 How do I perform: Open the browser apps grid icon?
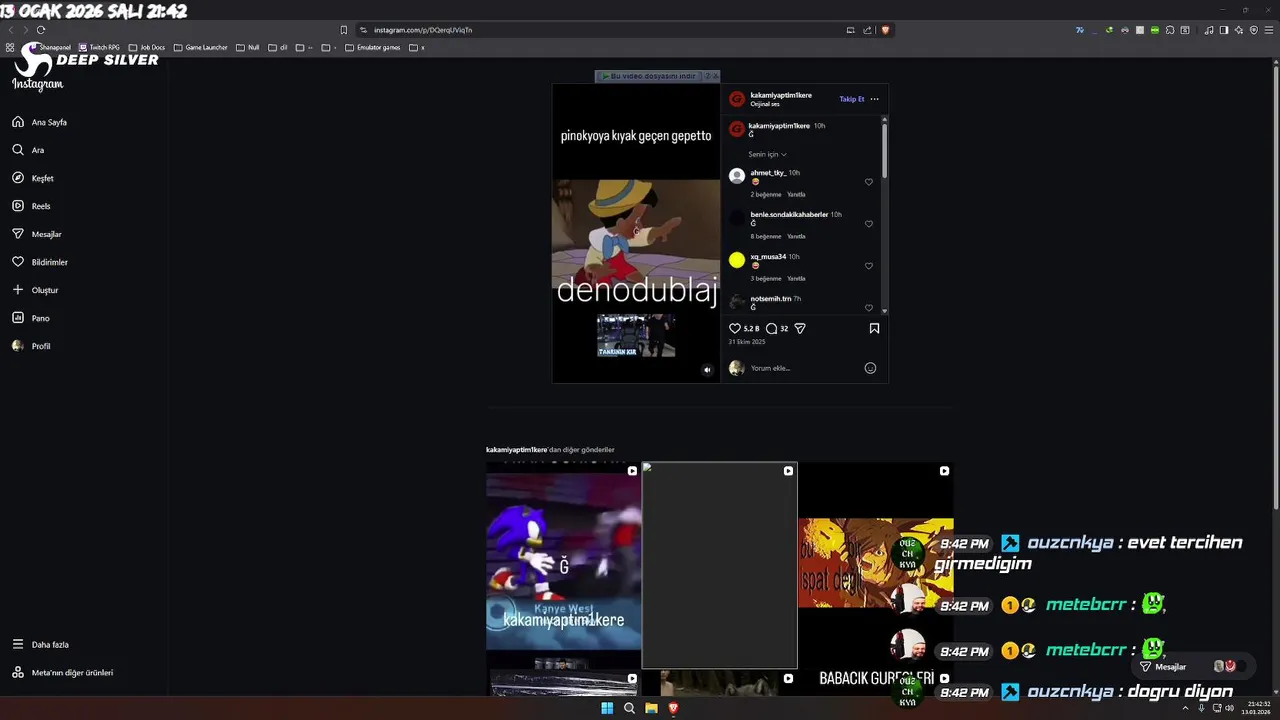10,47
